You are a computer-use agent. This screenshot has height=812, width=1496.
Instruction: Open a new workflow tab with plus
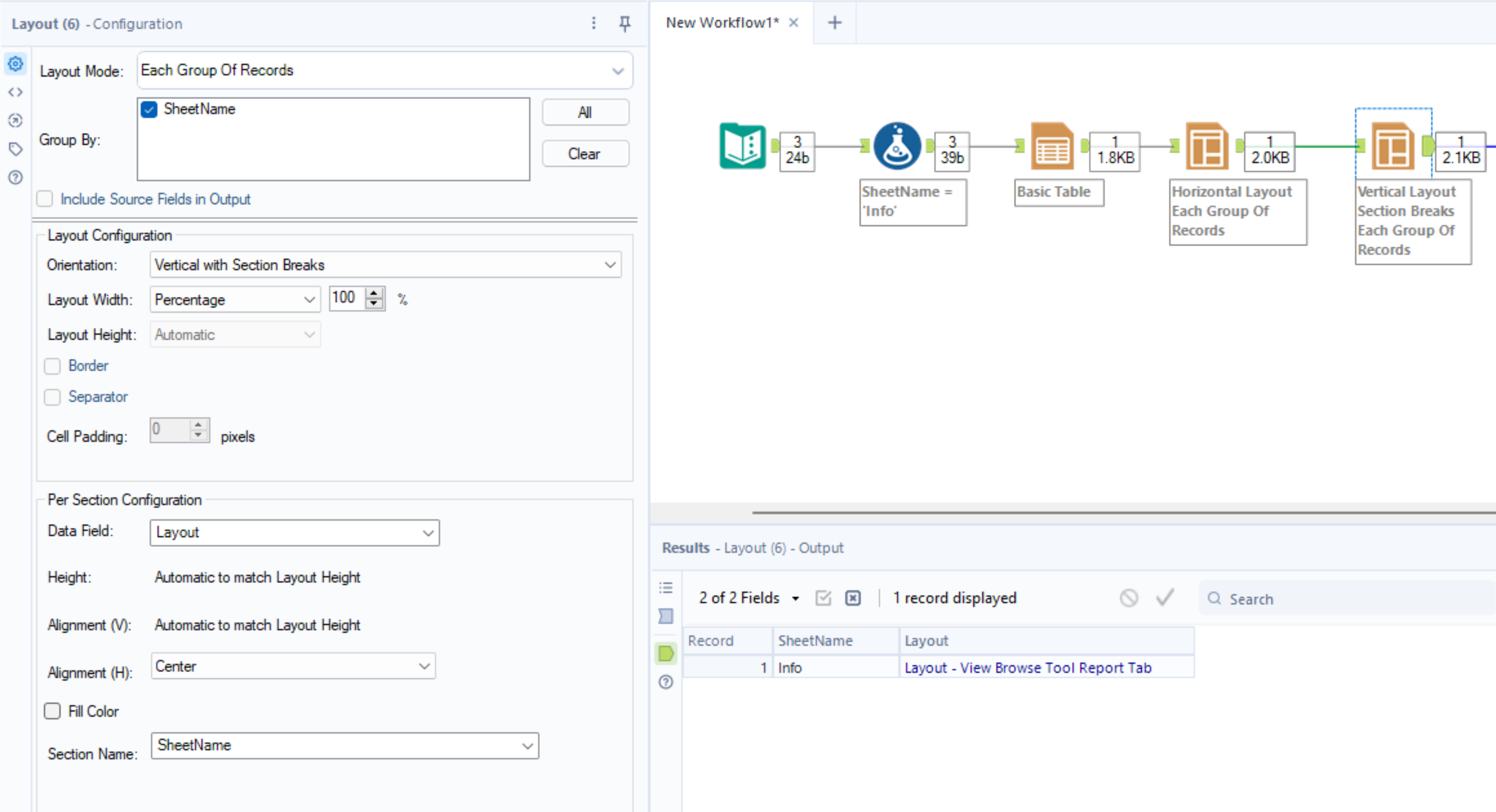(x=834, y=23)
